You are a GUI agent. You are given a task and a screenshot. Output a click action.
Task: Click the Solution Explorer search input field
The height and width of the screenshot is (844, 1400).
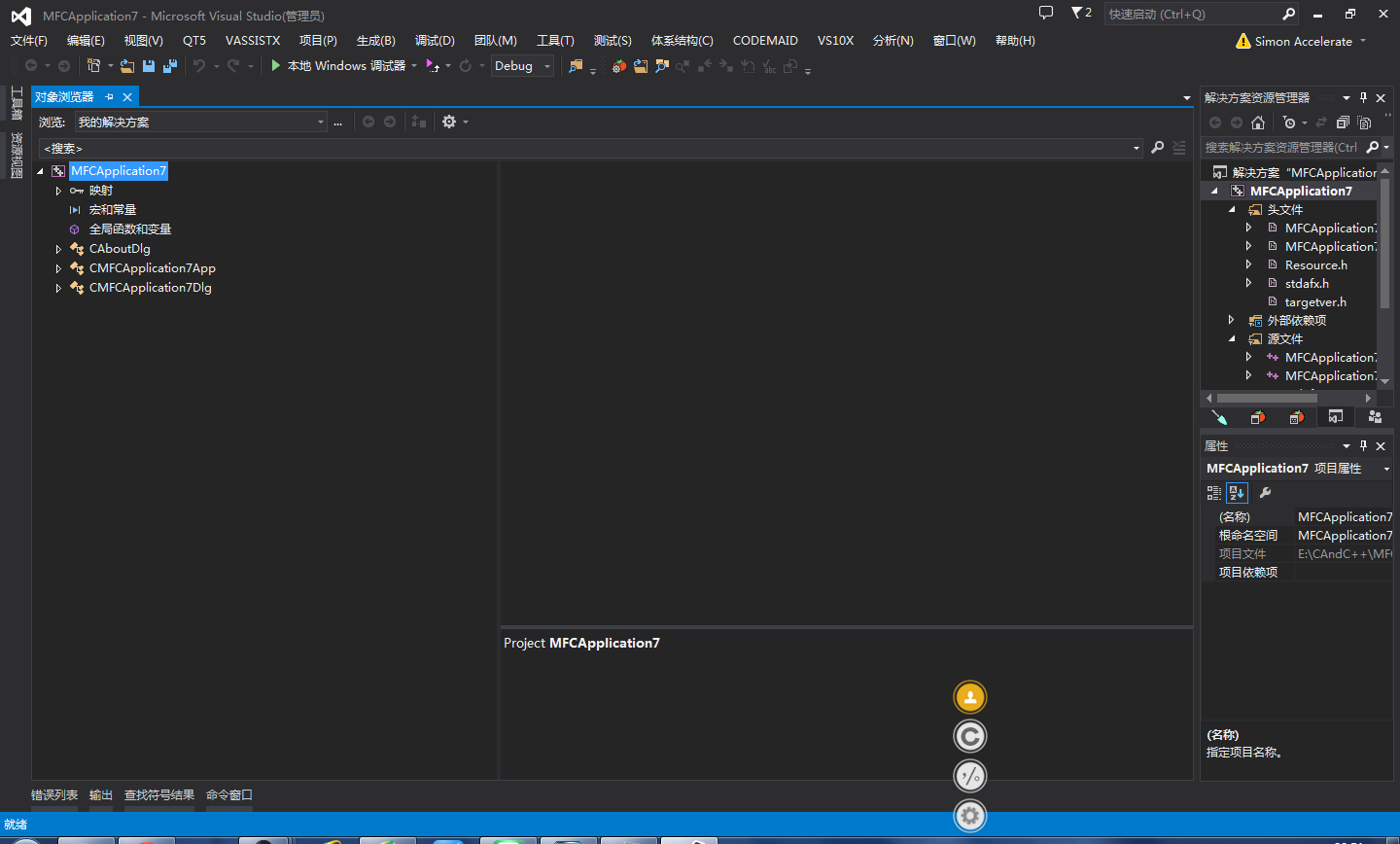pos(1281,148)
